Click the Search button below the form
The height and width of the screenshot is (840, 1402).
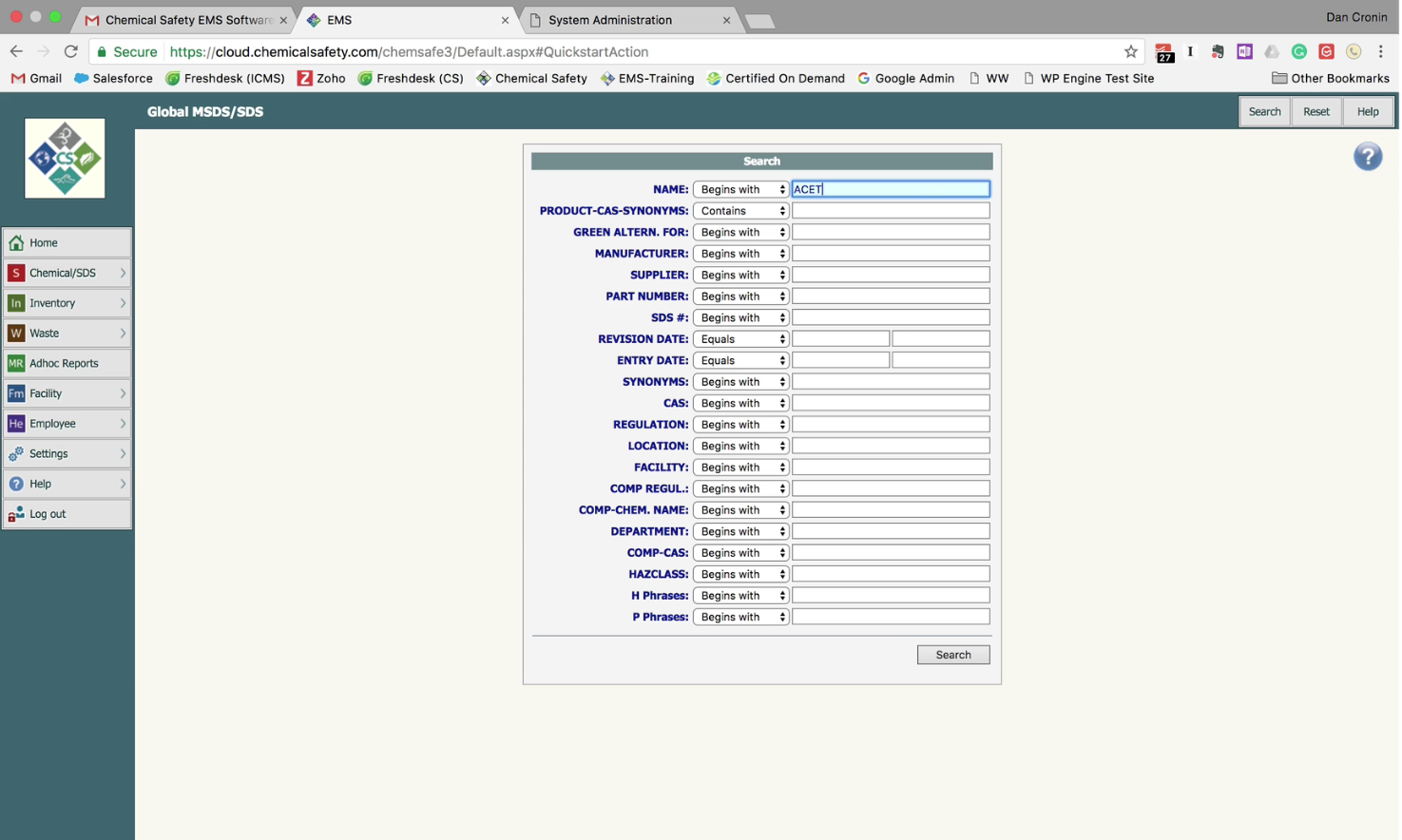tap(951, 654)
